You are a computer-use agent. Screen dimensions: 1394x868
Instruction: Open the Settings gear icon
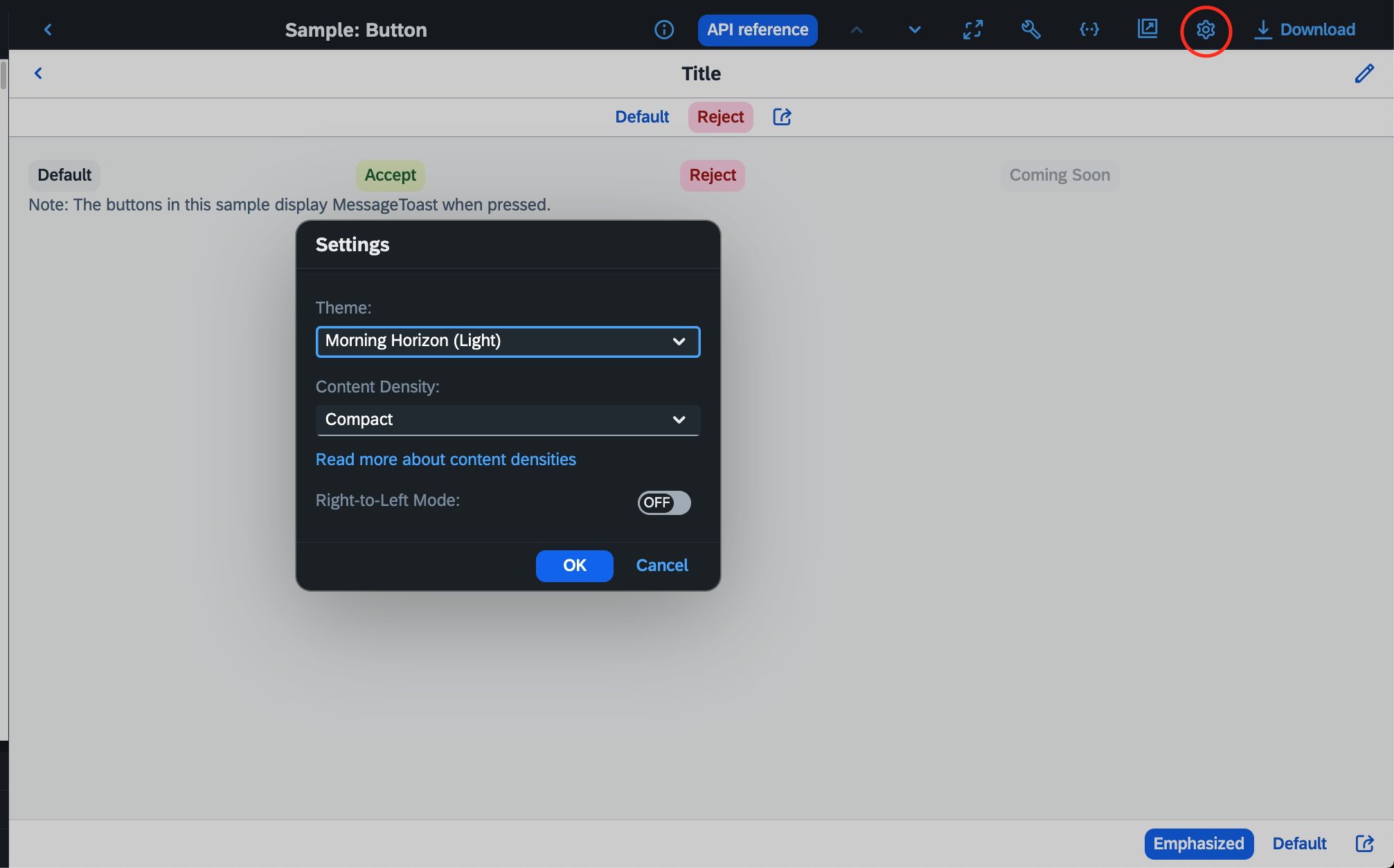1206,30
